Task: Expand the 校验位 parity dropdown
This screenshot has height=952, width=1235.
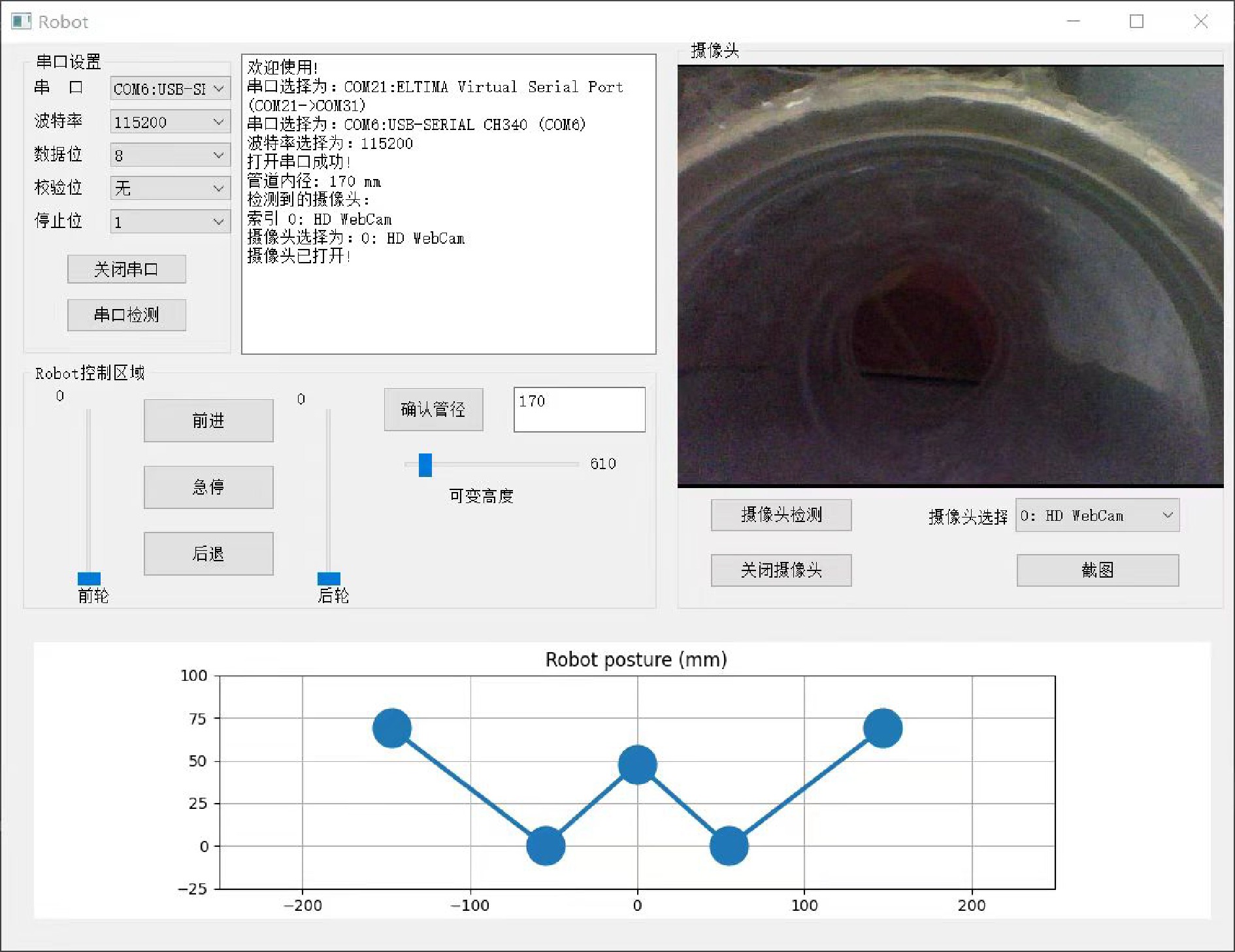Action: pos(170,189)
